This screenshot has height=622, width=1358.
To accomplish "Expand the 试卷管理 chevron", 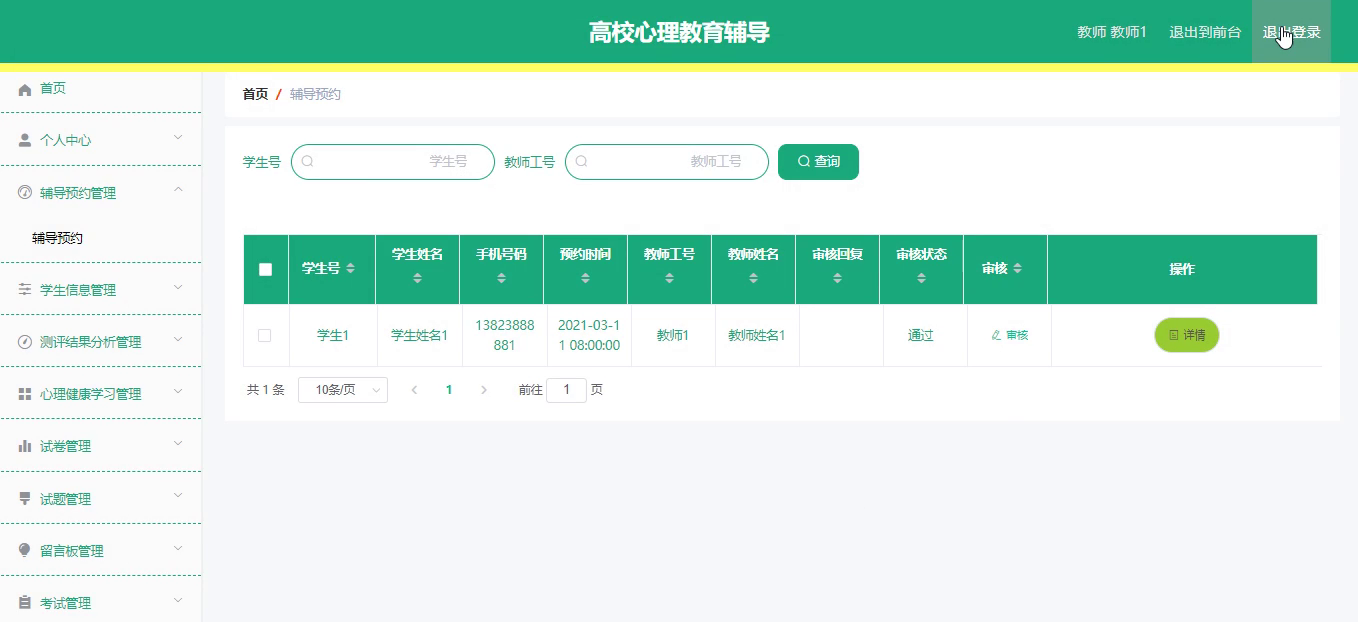I will point(178,442).
